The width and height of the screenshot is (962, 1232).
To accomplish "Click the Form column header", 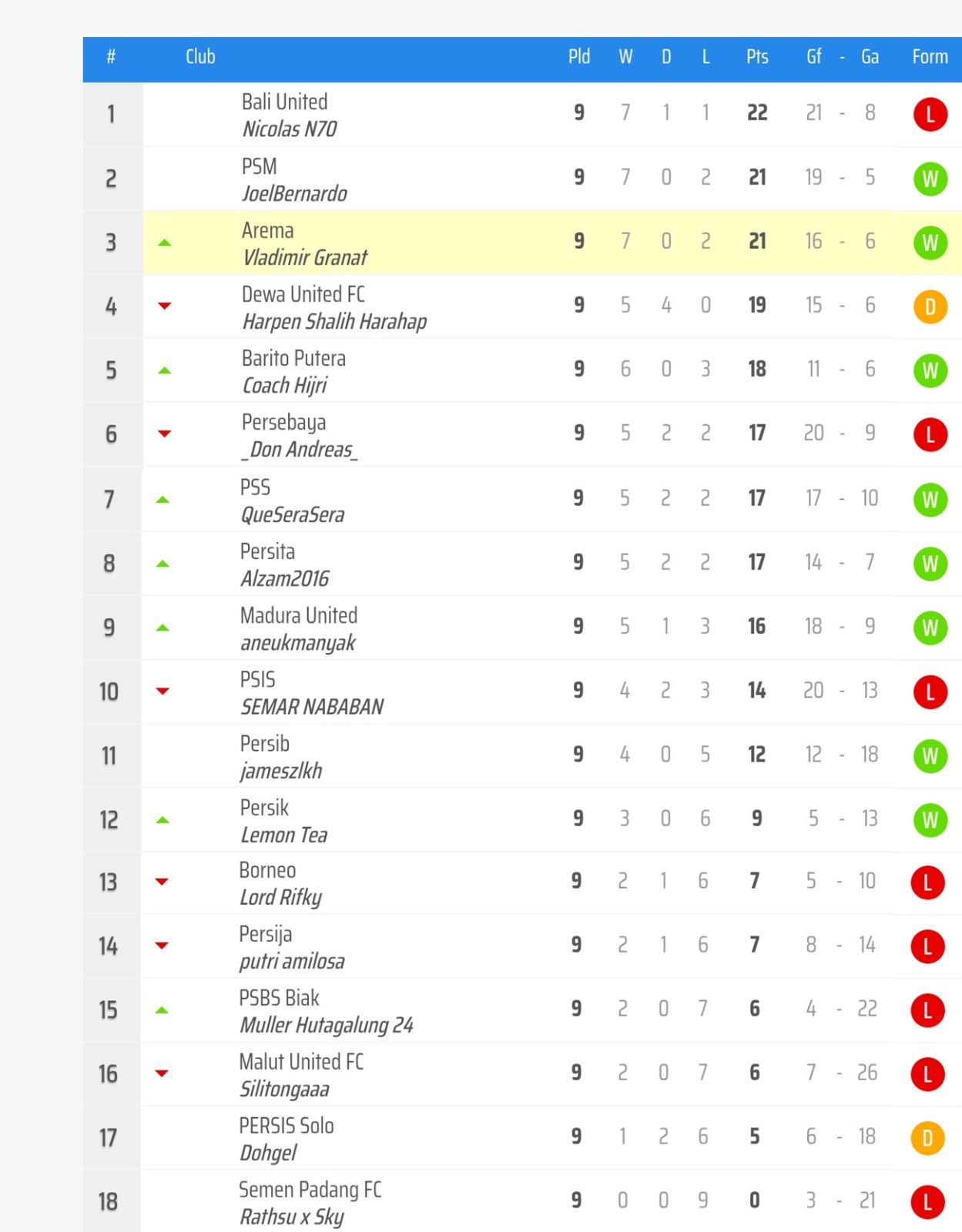I will [930, 57].
